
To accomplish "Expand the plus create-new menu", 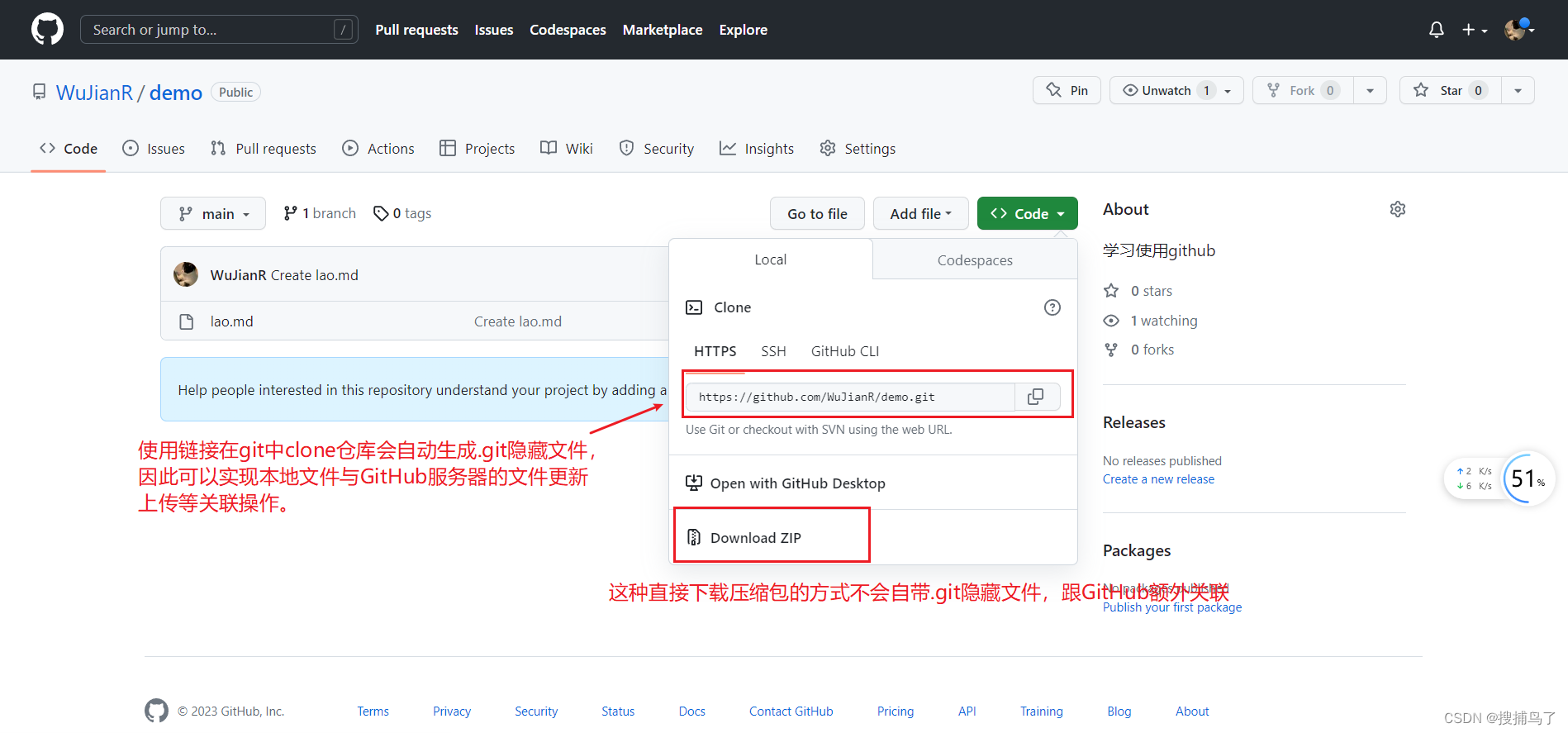I will [x=1475, y=30].
